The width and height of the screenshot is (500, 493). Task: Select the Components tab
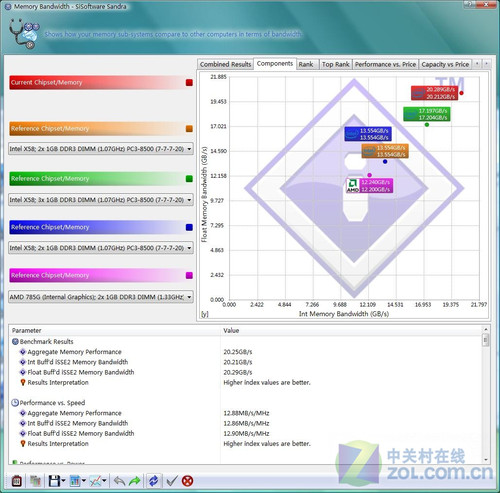tap(275, 63)
